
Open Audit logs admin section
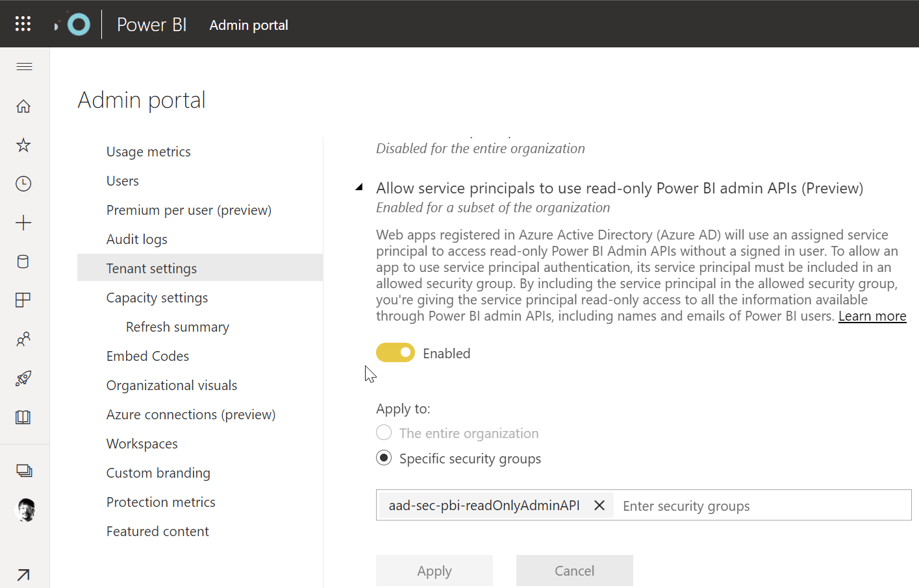pos(137,239)
